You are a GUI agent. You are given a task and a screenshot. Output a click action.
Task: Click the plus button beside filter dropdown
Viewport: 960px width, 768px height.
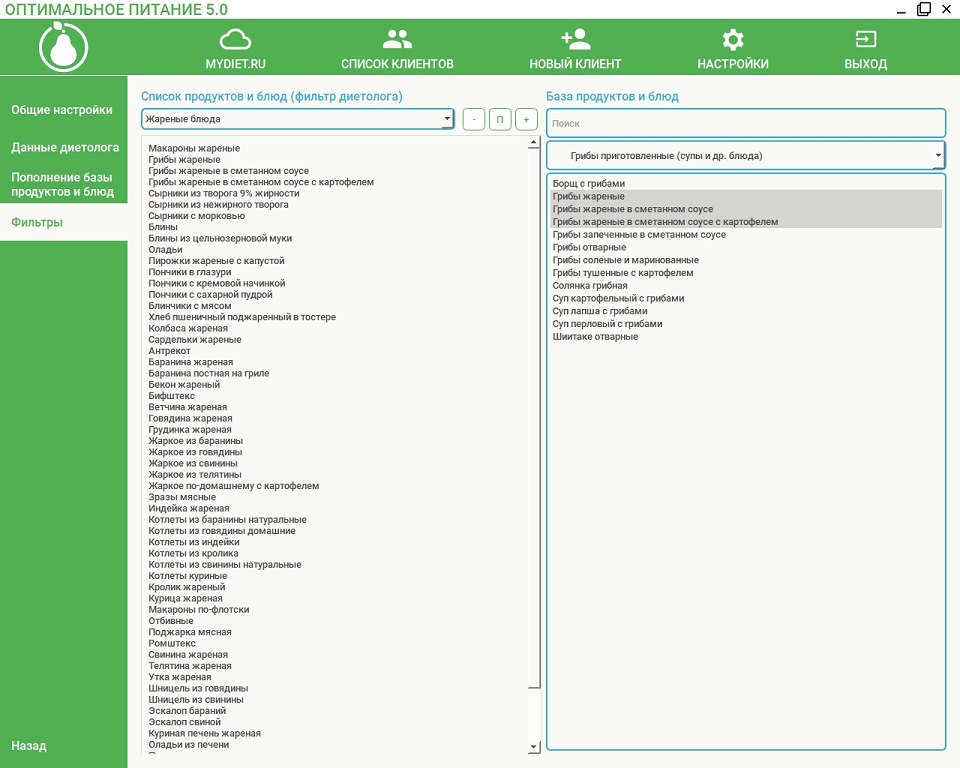click(526, 119)
